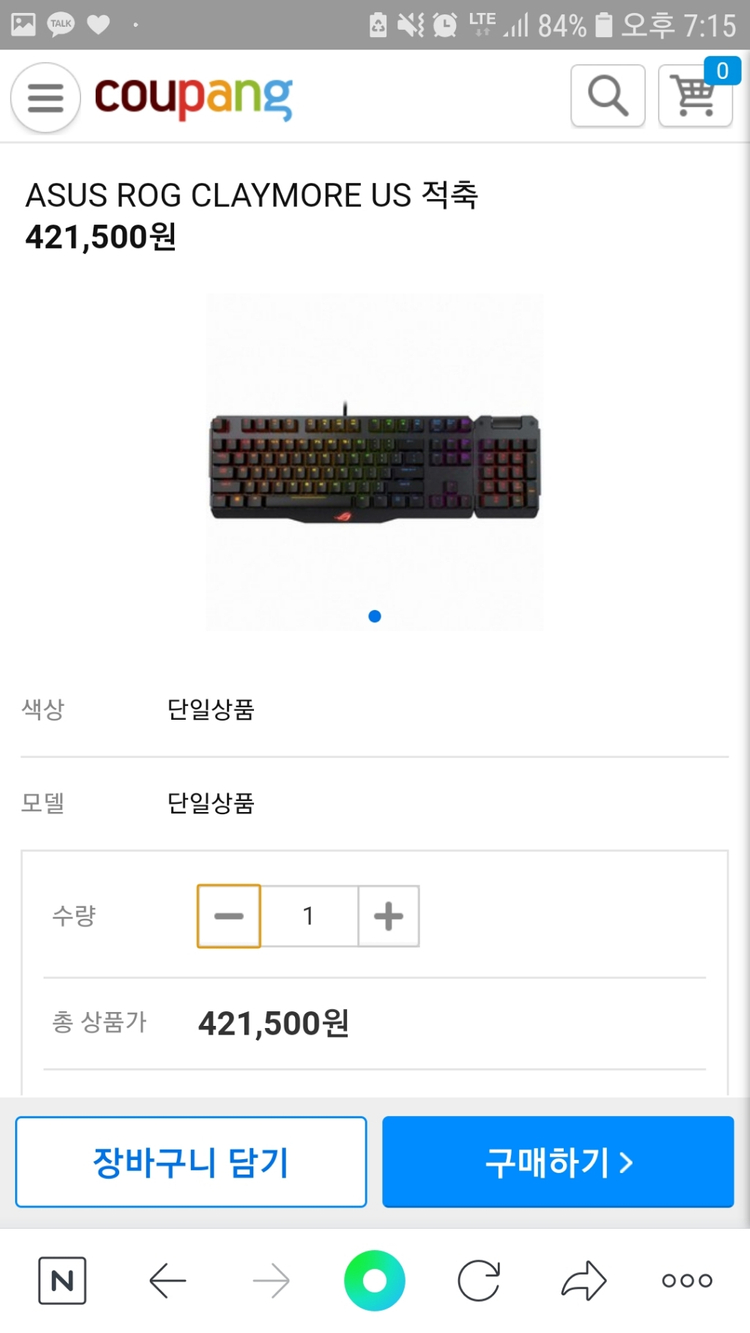Tap the search magnifier icon
The height and width of the screenshot is (1333, 750).
[607, 96]
